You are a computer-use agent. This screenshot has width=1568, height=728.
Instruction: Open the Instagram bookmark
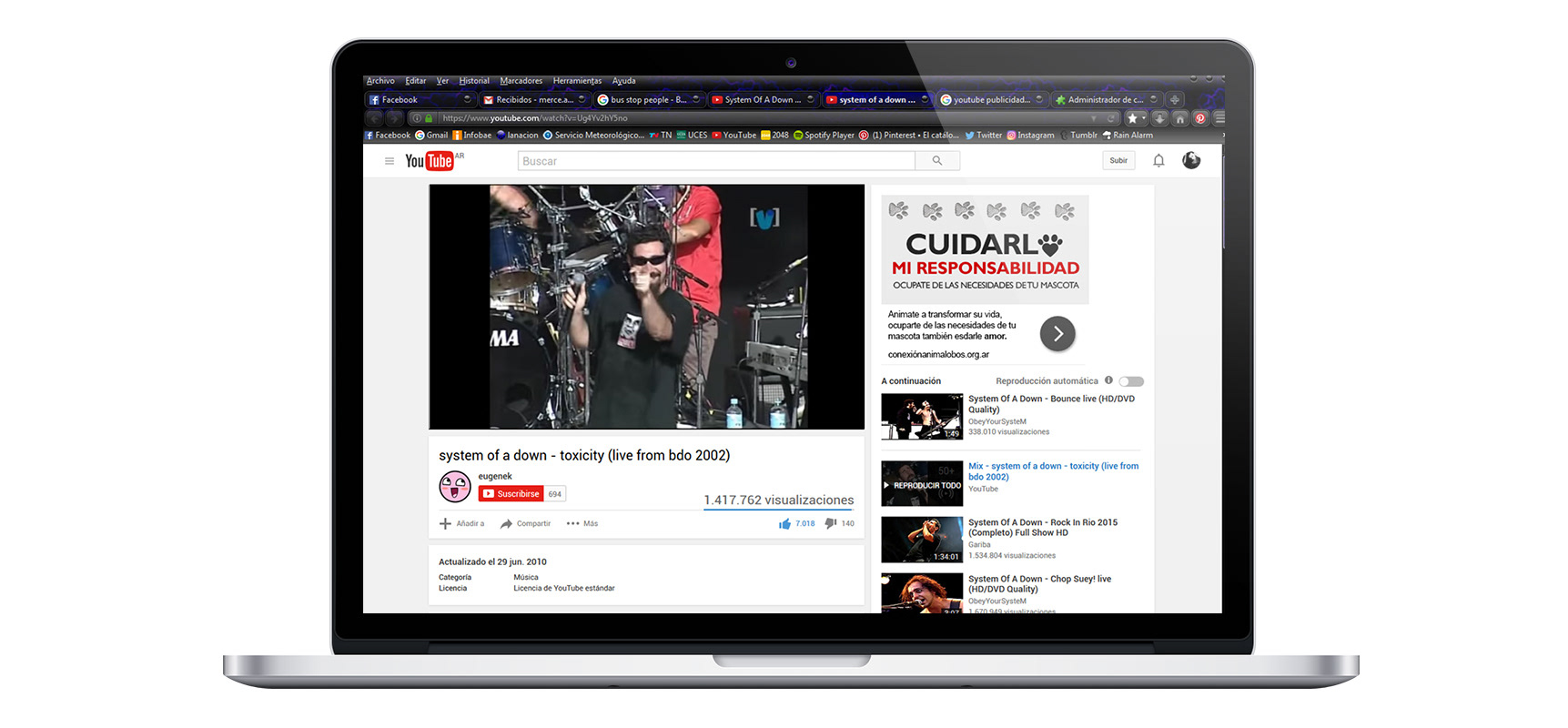tap(1029, 136)
